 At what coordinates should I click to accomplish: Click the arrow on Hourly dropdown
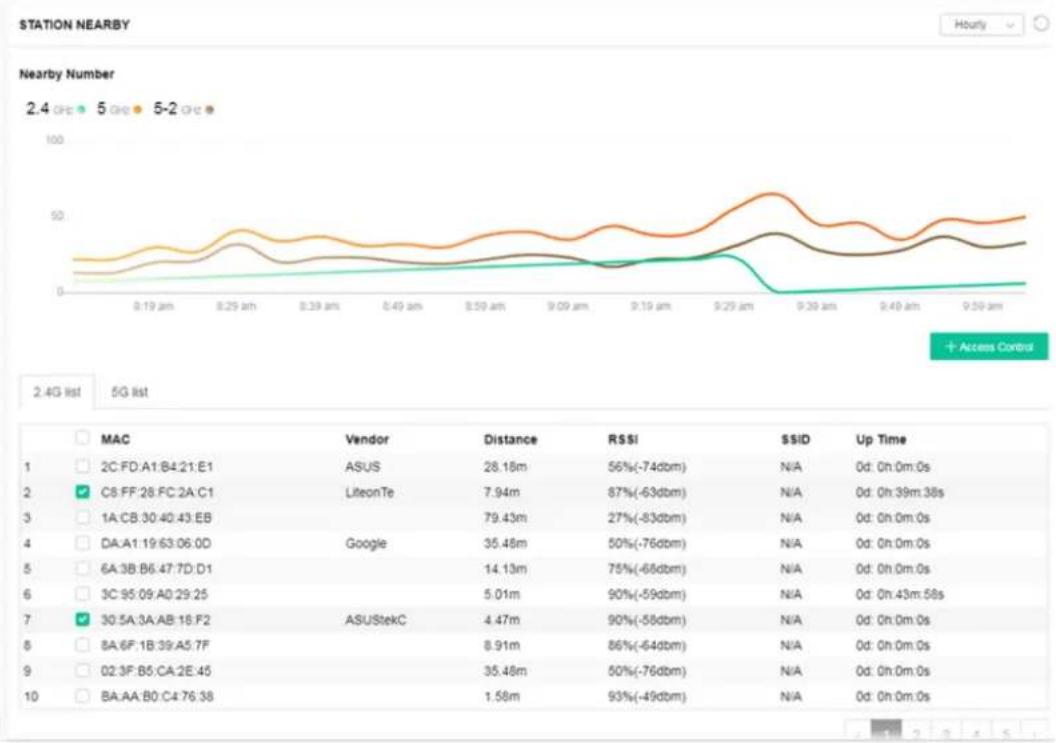coord(1010,26)
